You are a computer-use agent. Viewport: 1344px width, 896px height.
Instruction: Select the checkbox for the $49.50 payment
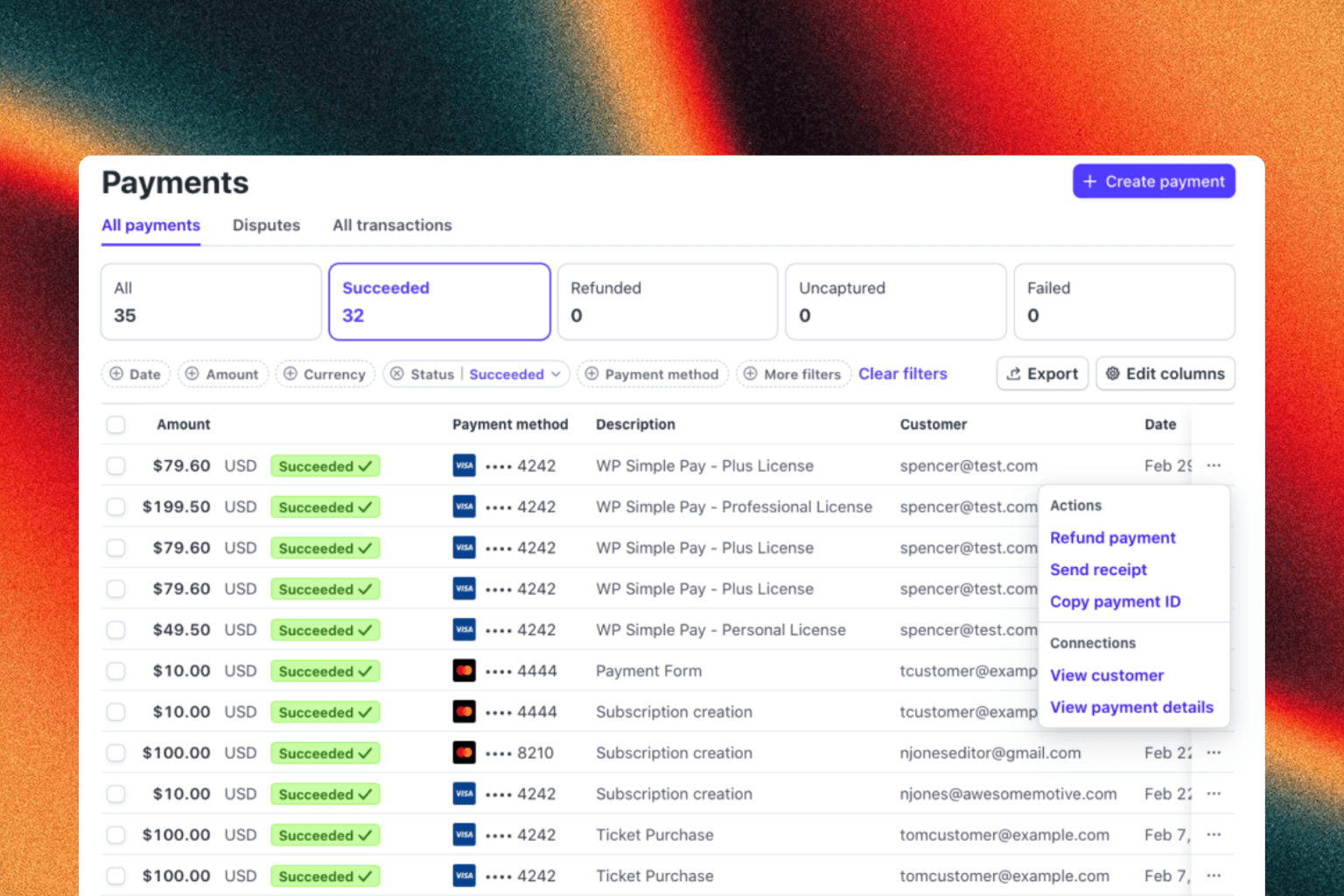click(x=115, y=630)
